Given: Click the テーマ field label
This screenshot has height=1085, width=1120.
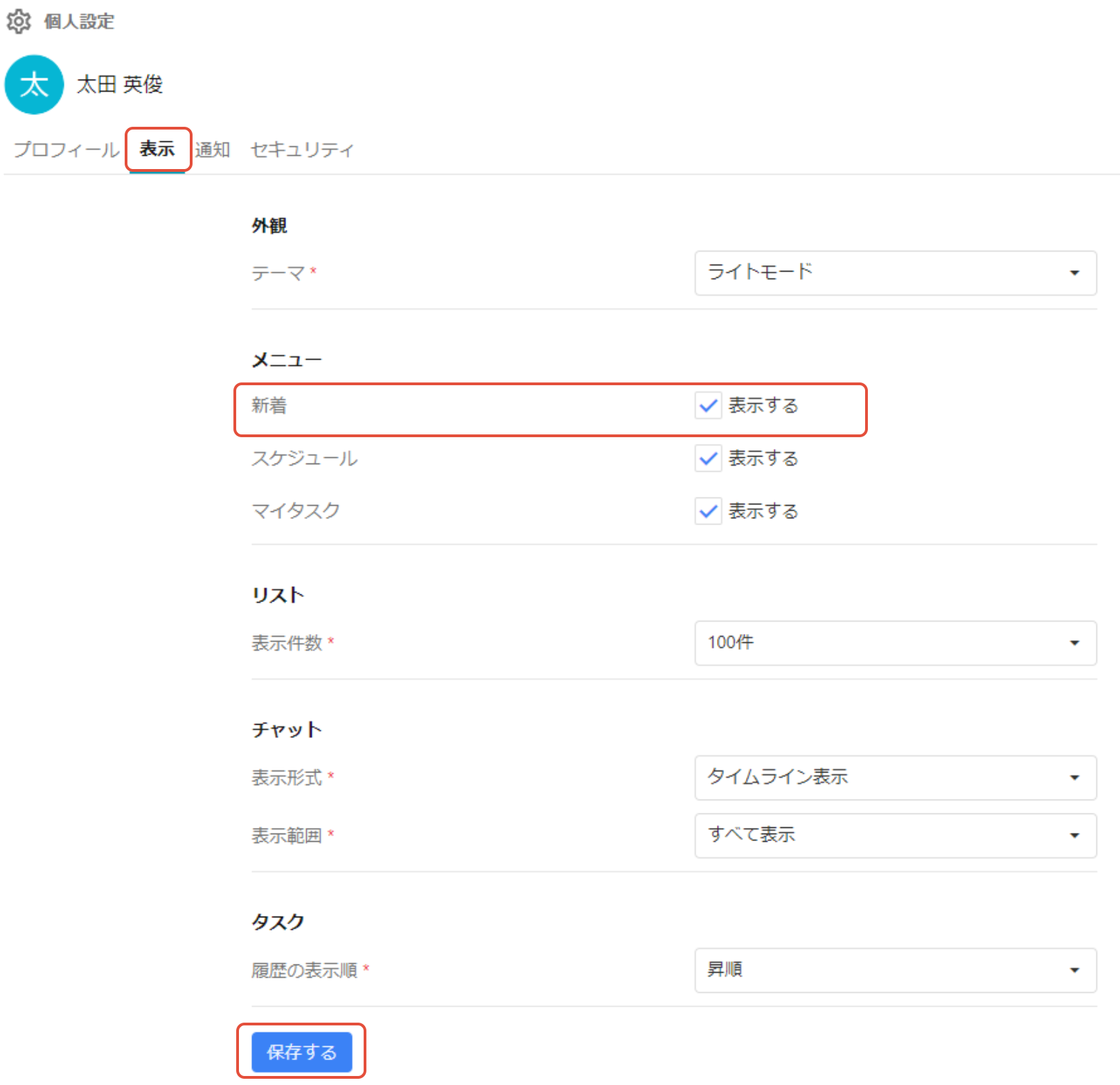Looking at the screenshot, I should (278, 273).
